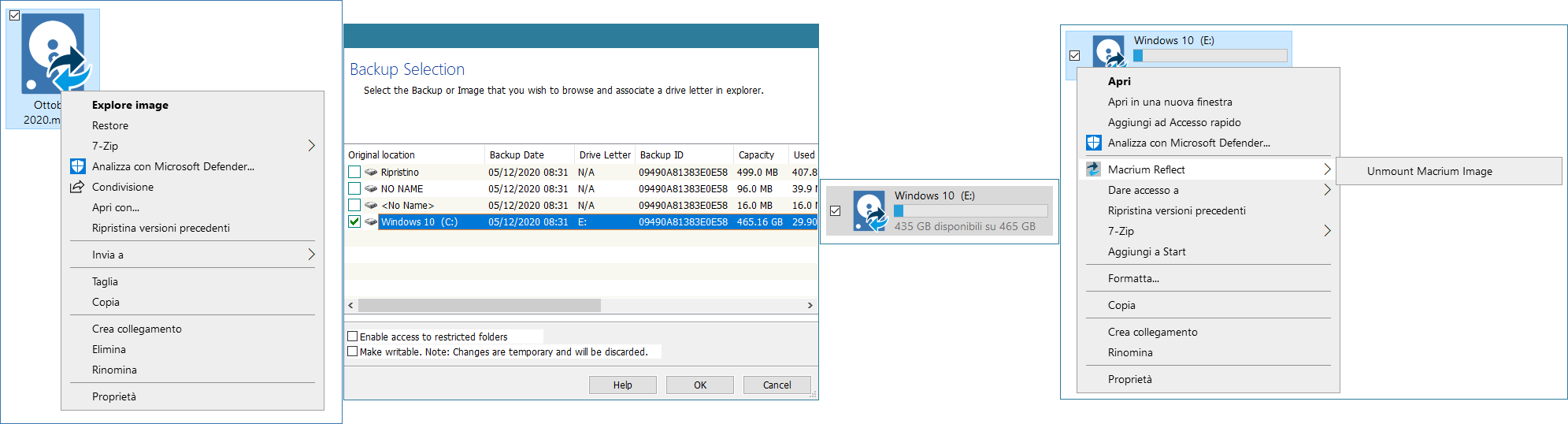Click the Backup ID column header
1568x424 pixels.
684,154
